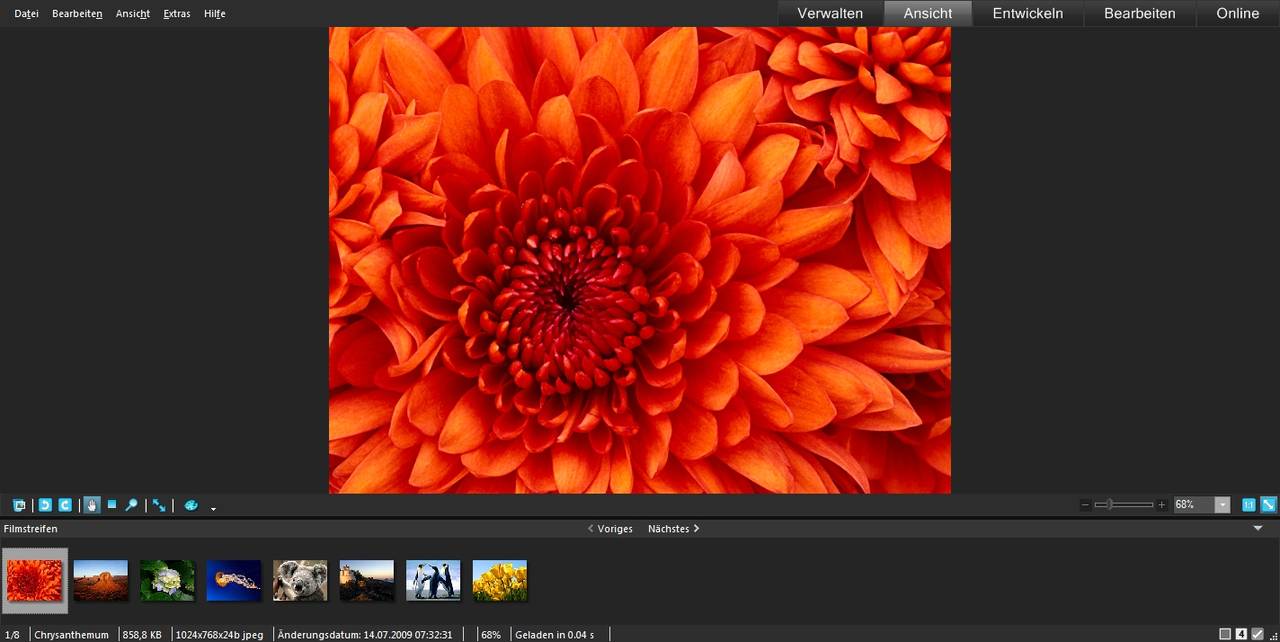Click the Filmstreifen panel title
Viewport: 1280px width, 642px height.
pos(31,529)
